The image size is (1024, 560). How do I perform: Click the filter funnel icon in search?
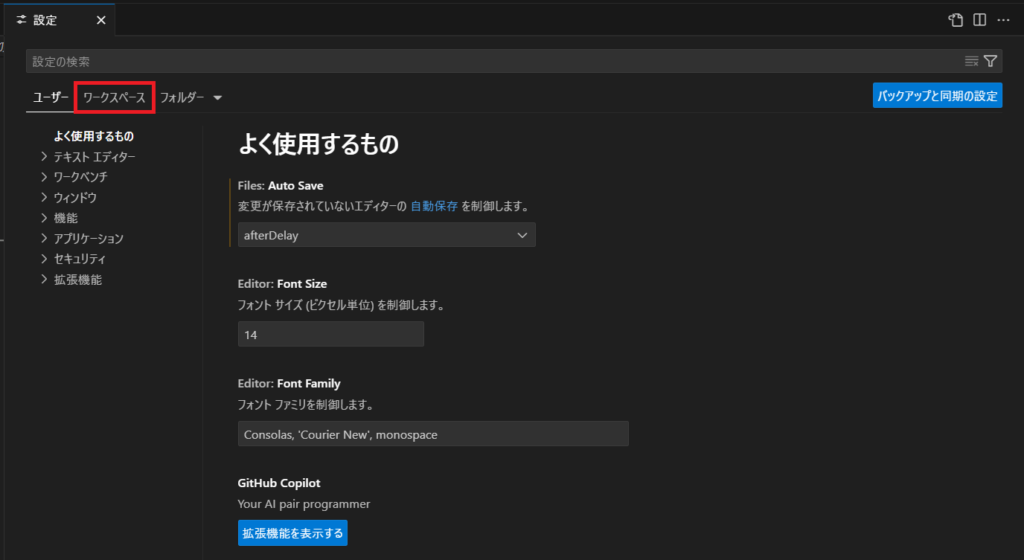pos(990,61)
